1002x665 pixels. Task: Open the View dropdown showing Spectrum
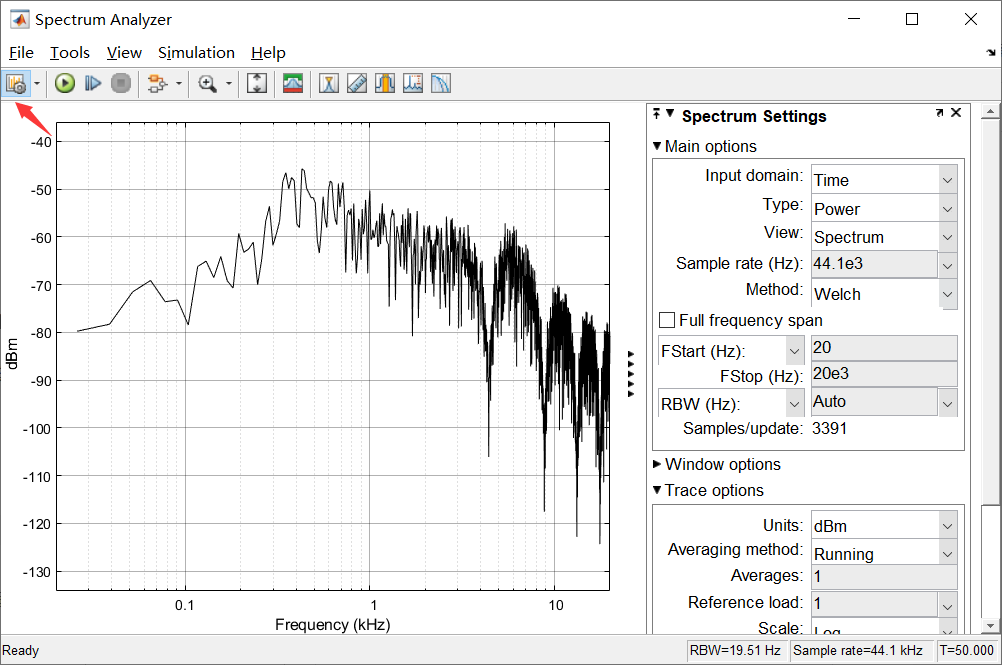click(x=884, y=237)
